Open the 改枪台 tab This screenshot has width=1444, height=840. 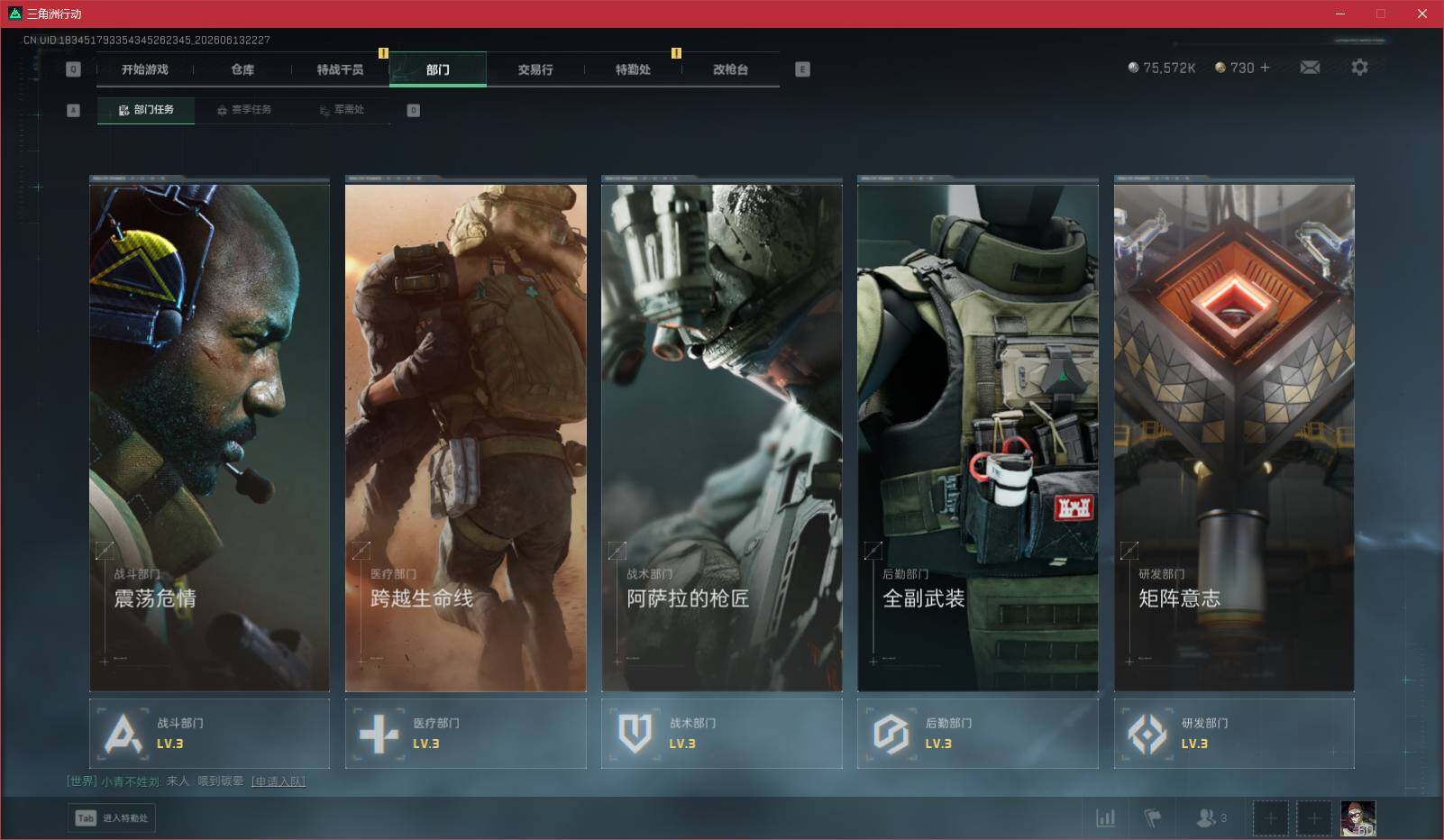click(x=730, y=69)
